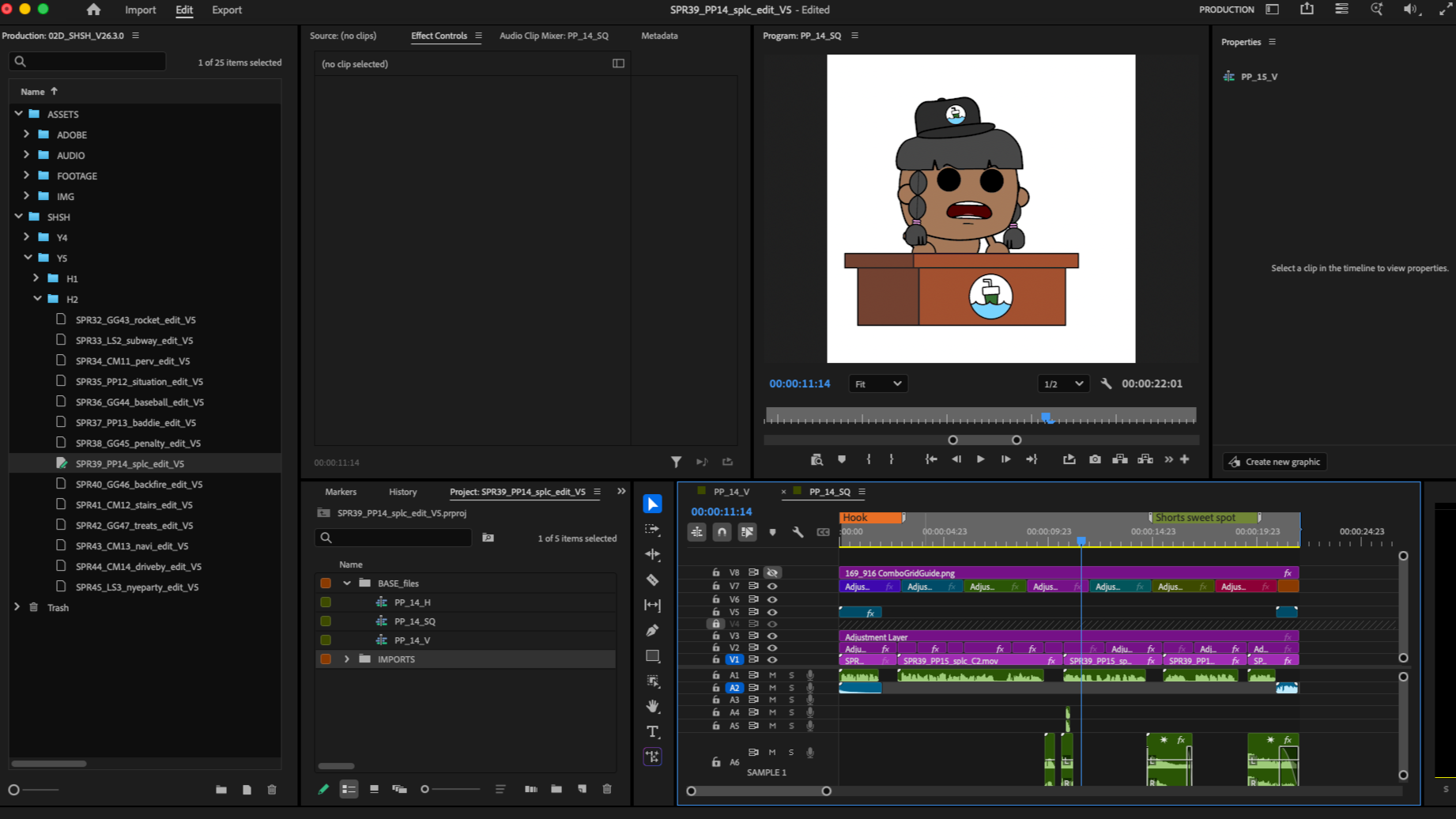Click the Home icon
The height and width of the screenshot is (819, 1456).
tap(93, 9)
